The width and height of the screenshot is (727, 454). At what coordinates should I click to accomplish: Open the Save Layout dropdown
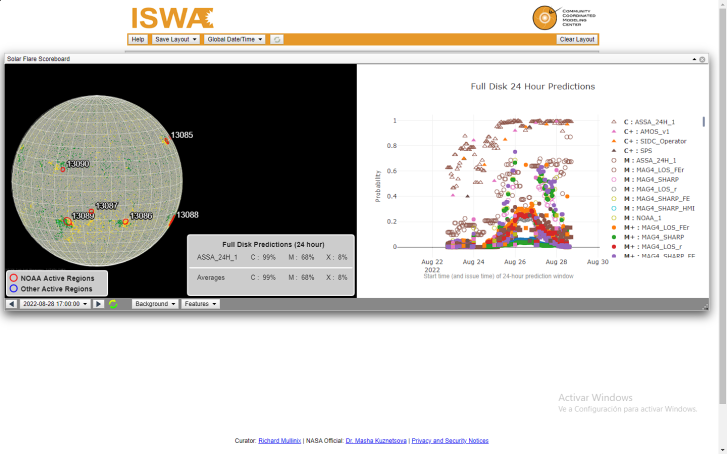(175, 39)
